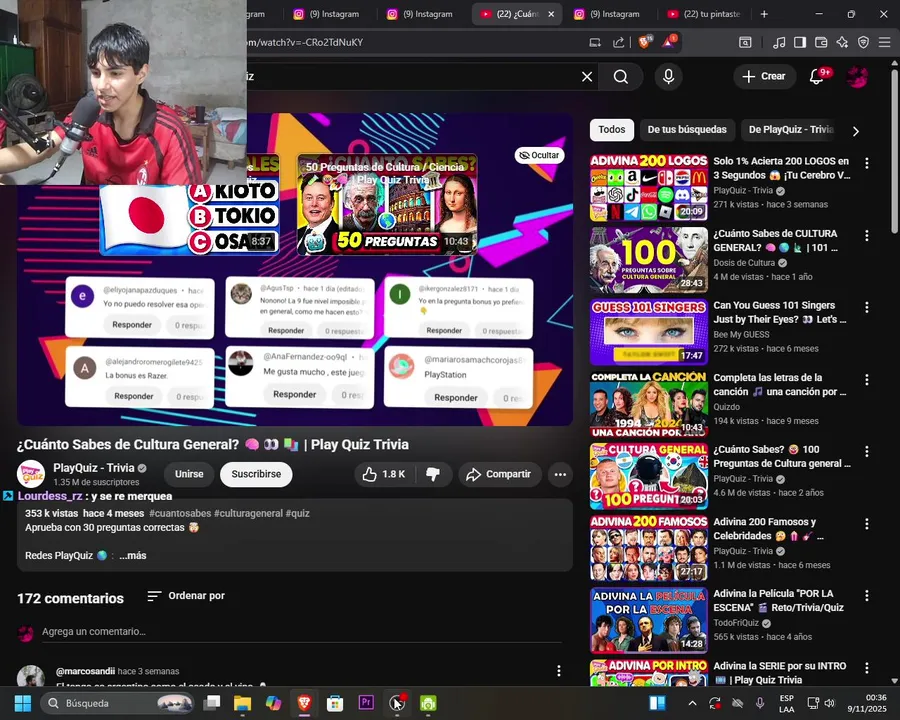This screenshot has width=900, height=720.
Task: Open Brave VPN shield icon
Action: tap(863, 42)
